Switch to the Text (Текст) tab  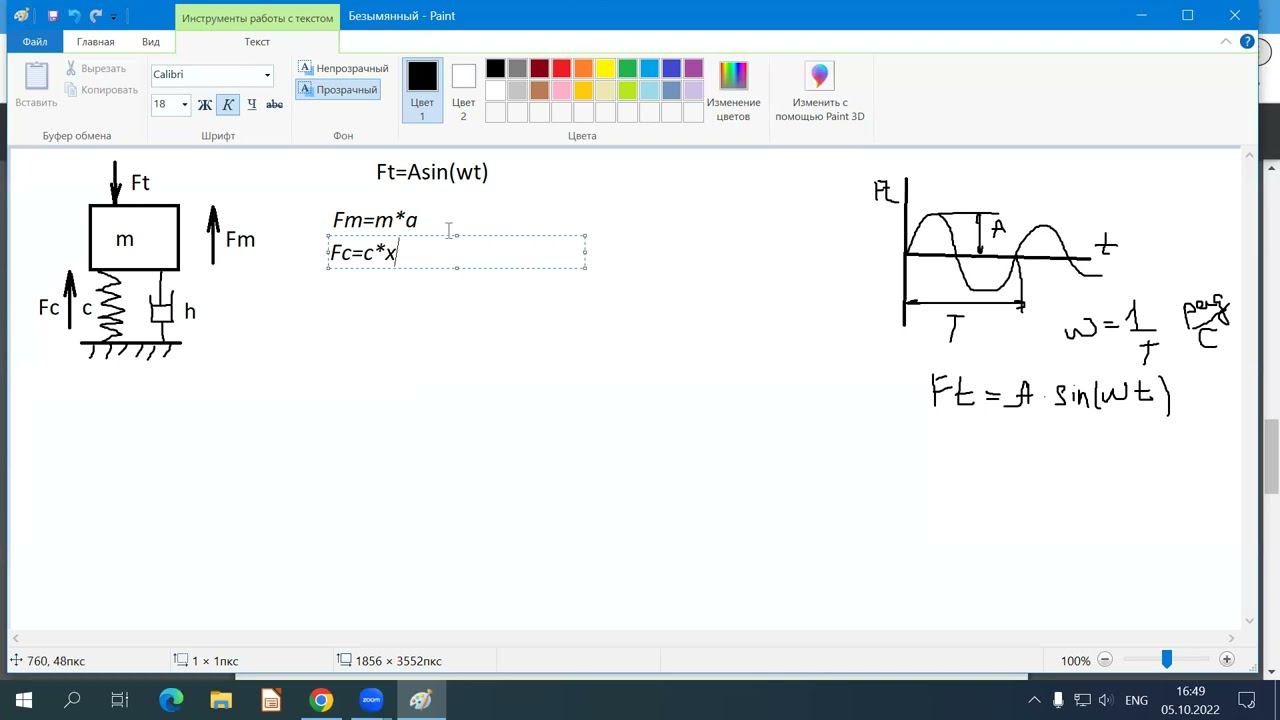(x=257, y=42)
